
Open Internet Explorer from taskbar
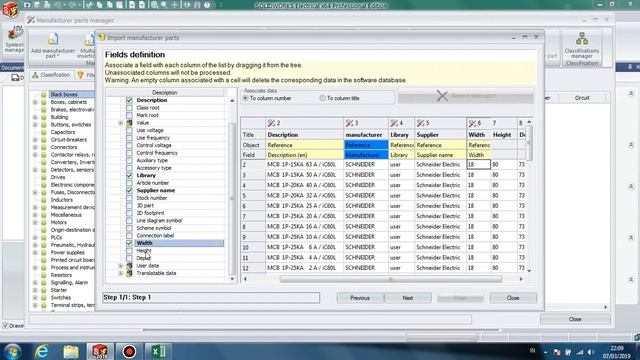tap(42, 351)
